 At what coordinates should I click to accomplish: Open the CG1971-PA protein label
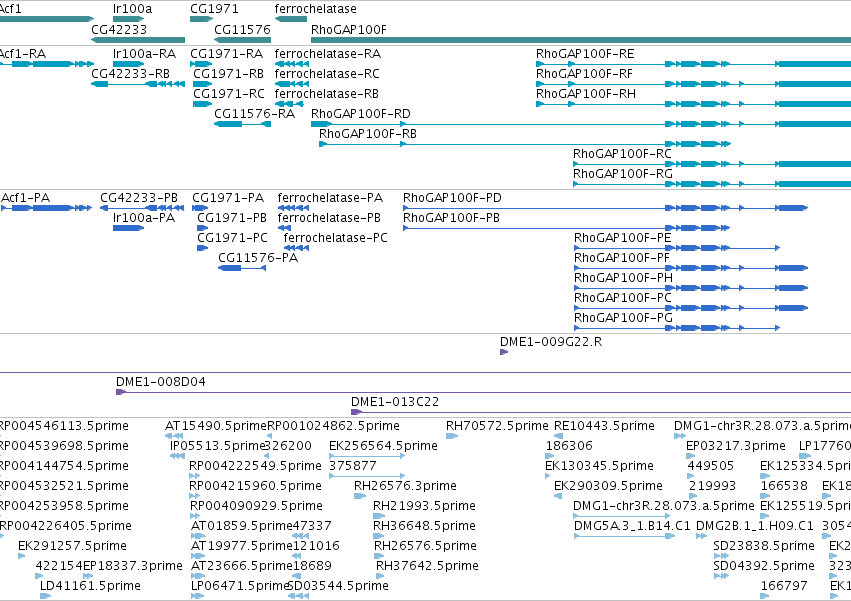tap(228, 198)
